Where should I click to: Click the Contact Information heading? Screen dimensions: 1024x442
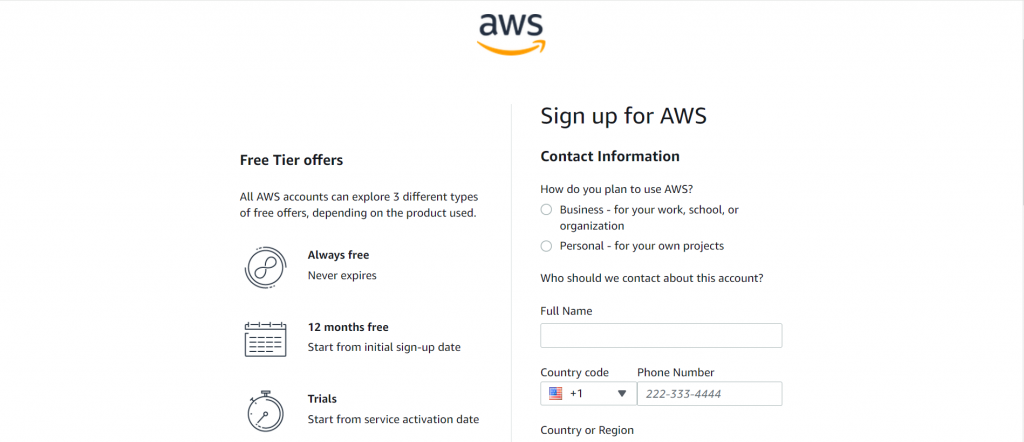tap(609, 157)
